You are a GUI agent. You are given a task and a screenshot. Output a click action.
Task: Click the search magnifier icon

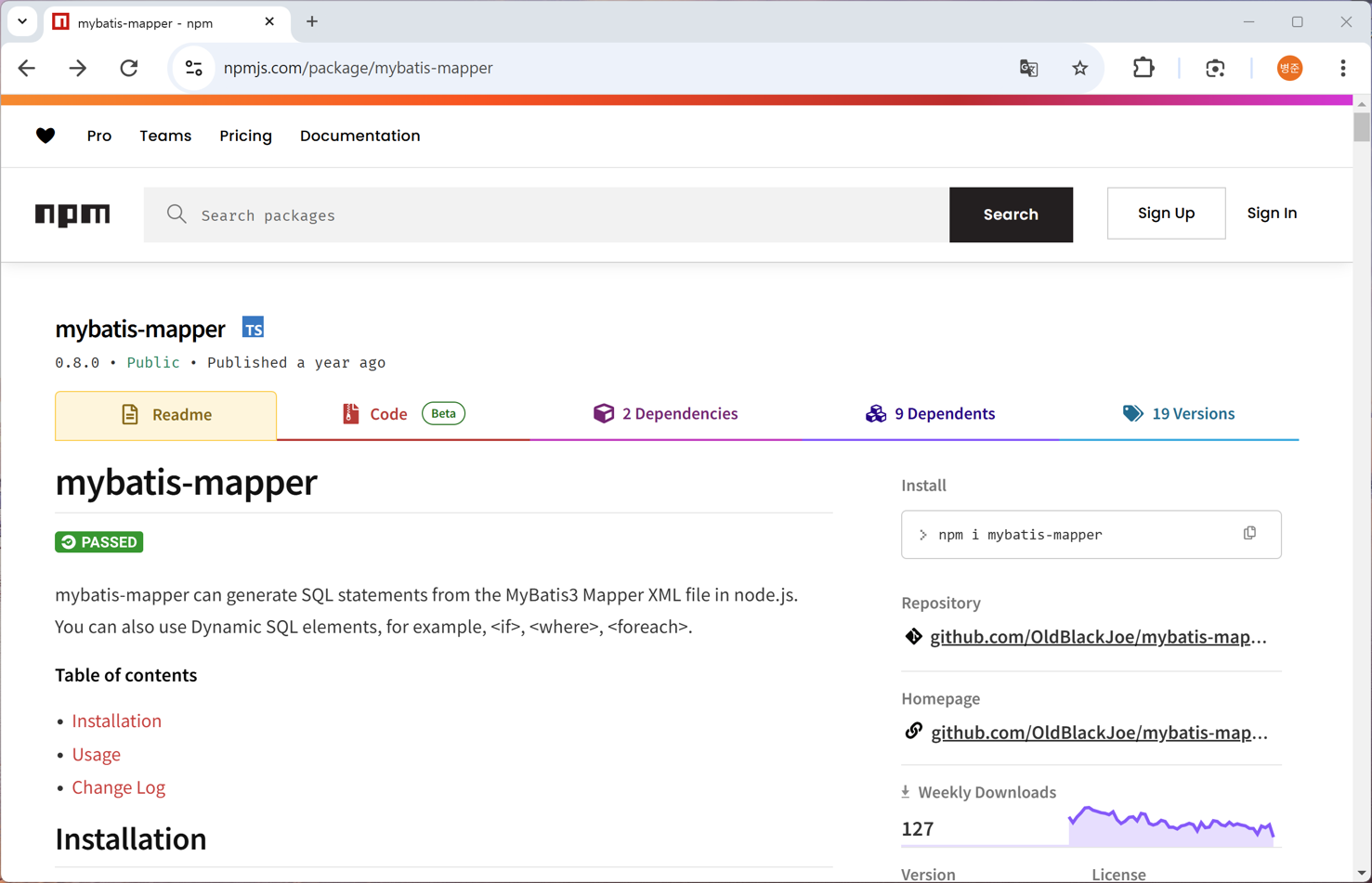(176, 214)
